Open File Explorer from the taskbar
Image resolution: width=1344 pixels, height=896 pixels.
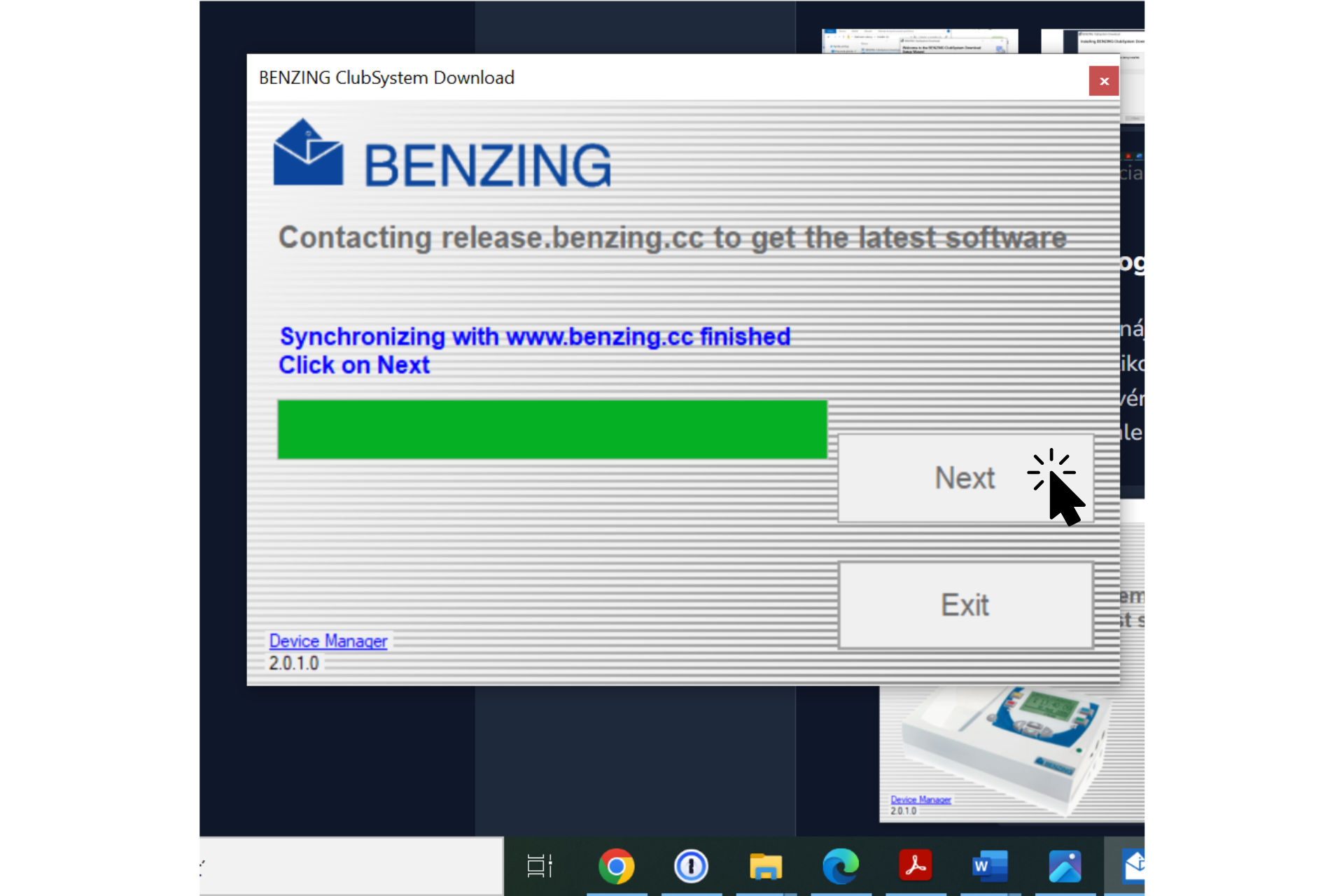coord(766,867)
